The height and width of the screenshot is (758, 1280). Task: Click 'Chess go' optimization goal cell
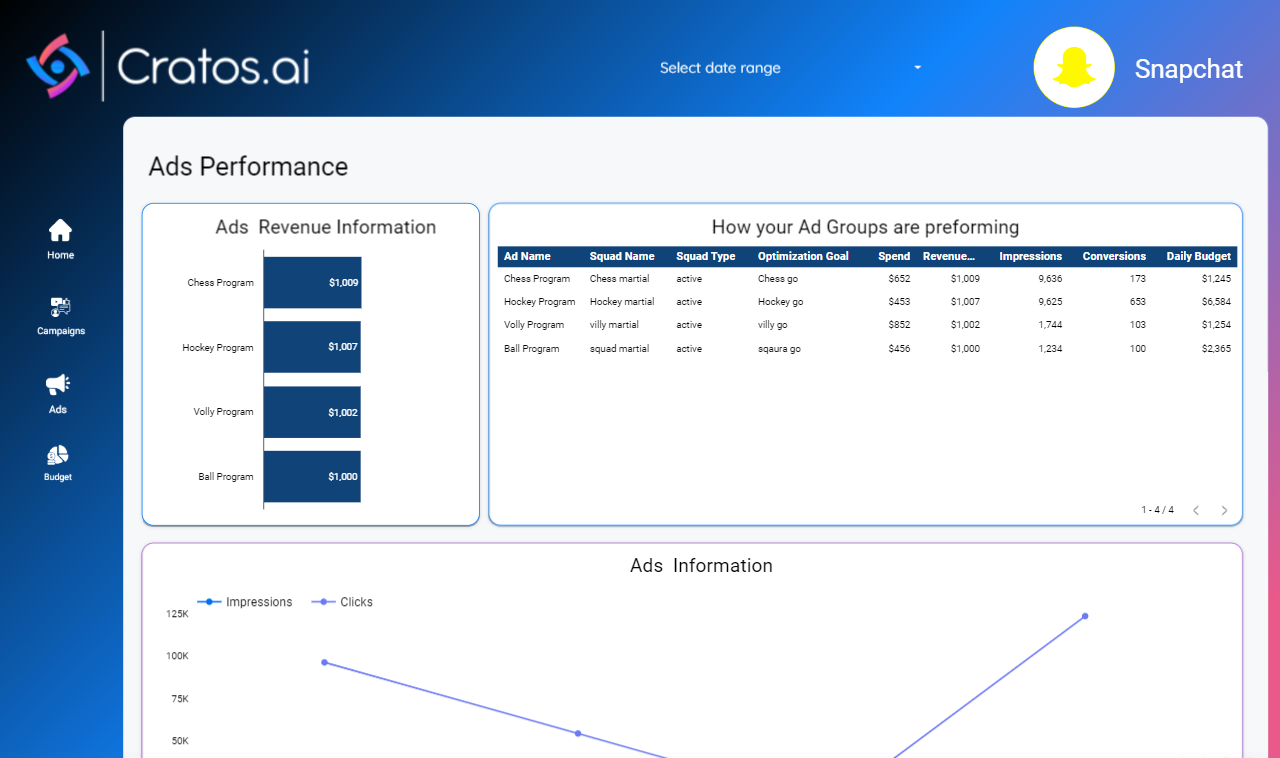(x=778, y=279)
